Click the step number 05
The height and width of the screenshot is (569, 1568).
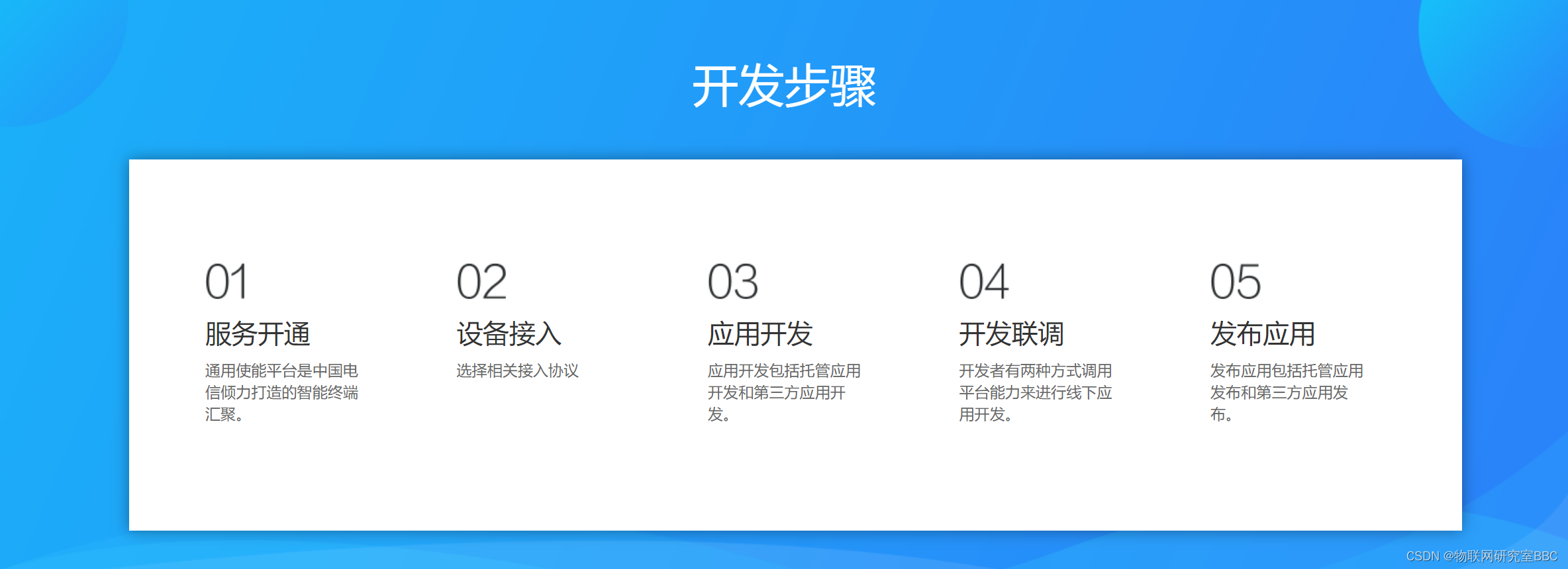(x=1236, y=282)
